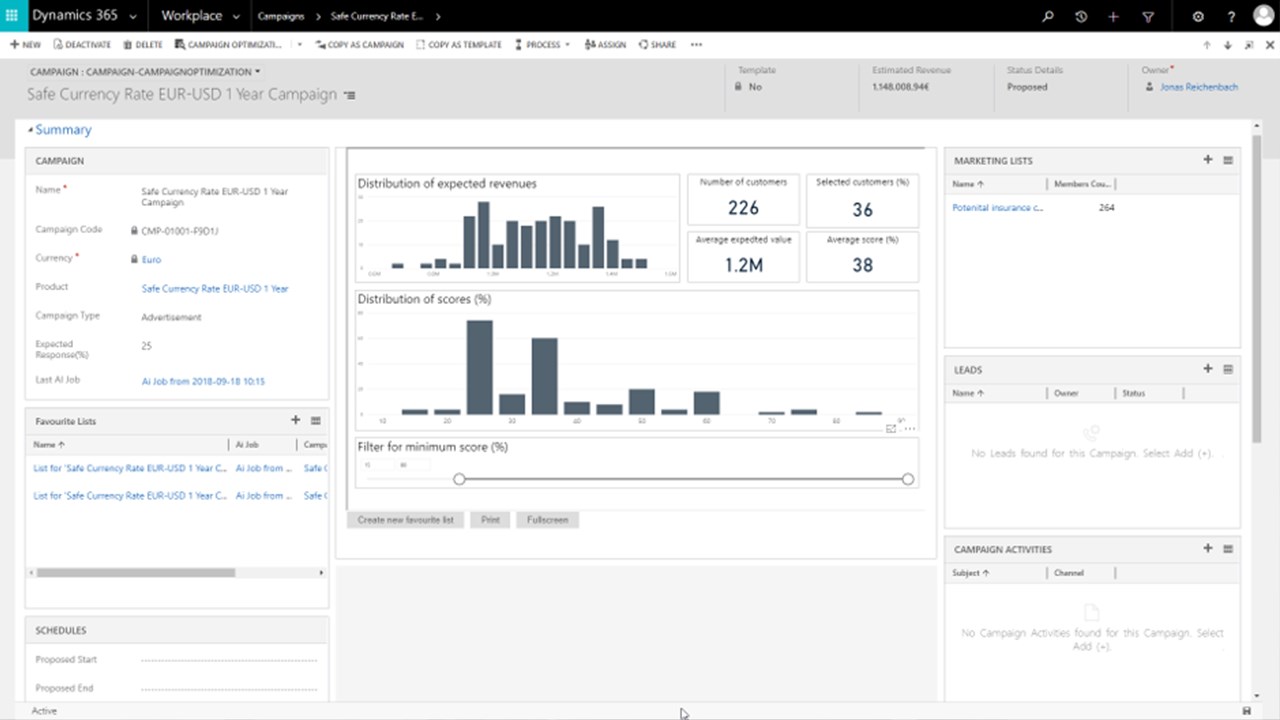Click the page vertical scrollbar
Image resolution: width=1280 pixels, height=720 pixels.
[x=1257, y=288]
